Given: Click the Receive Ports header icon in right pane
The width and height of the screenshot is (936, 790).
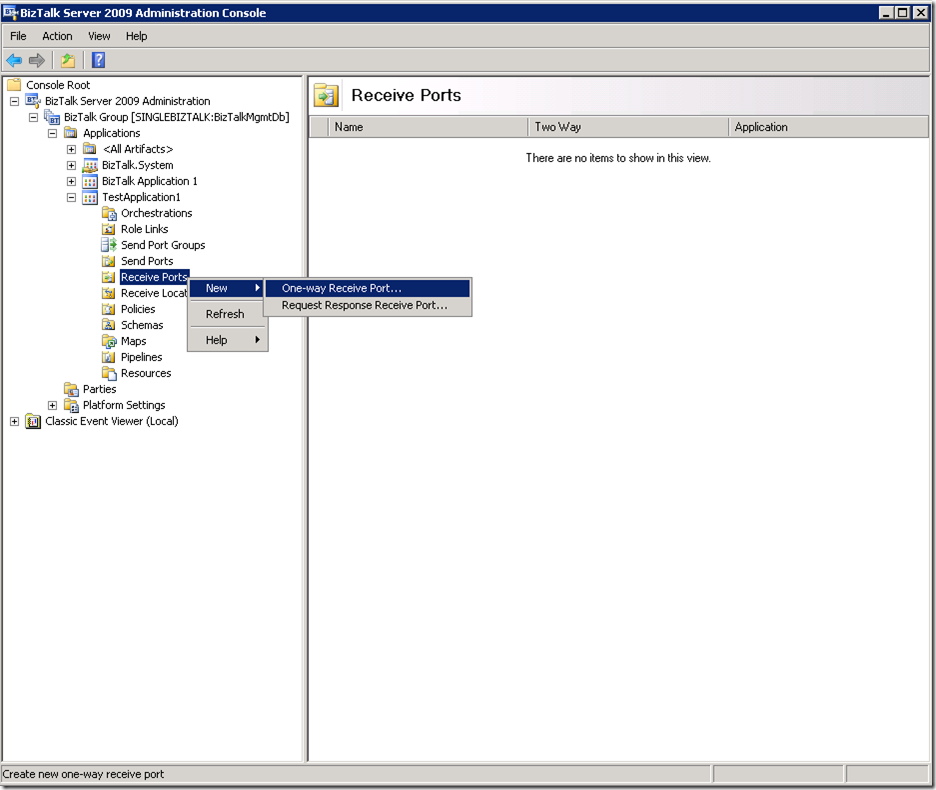Looking at the screenshot, I should 326,96.
